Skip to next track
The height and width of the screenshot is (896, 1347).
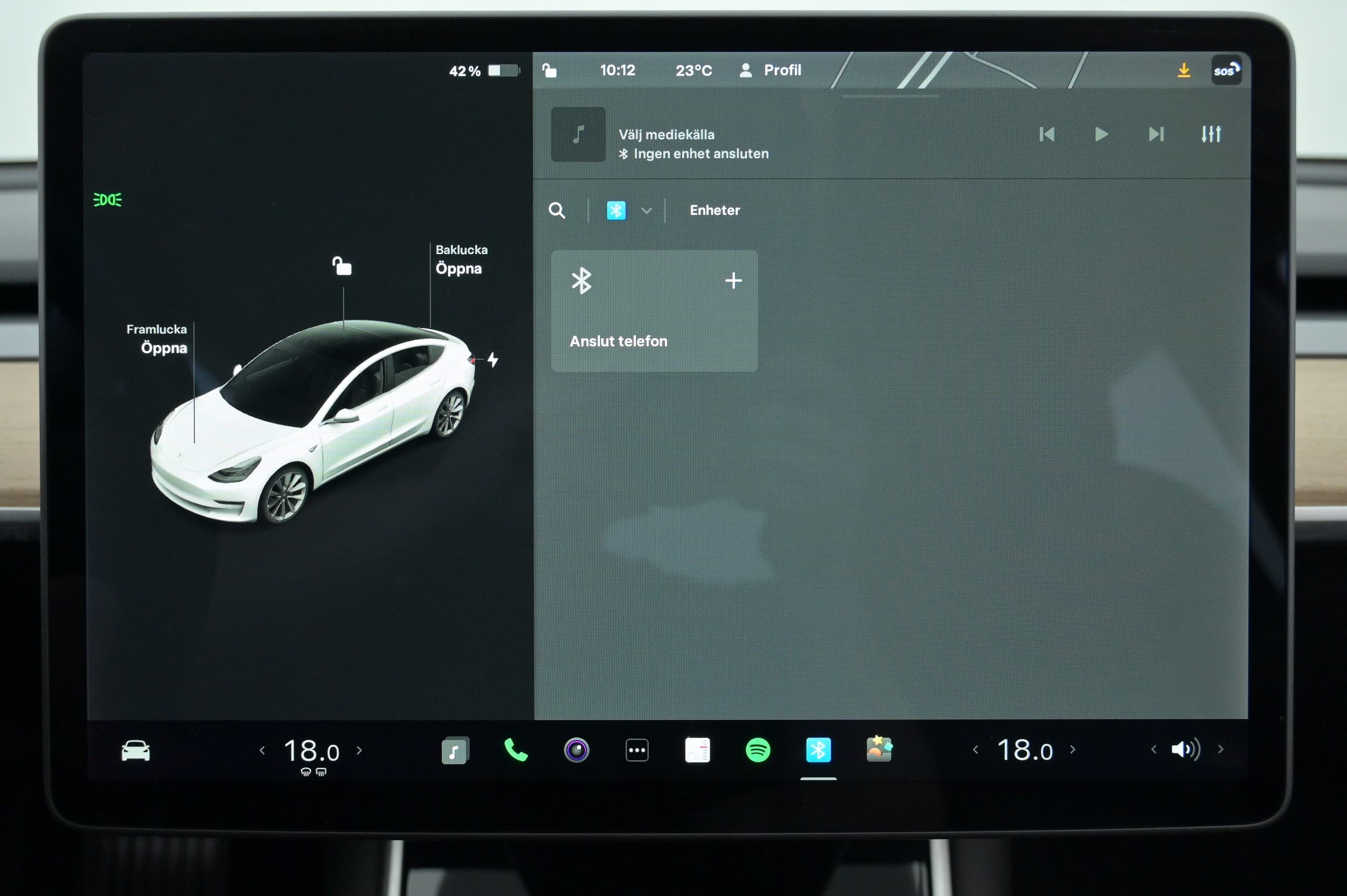tap(1156, 134)
